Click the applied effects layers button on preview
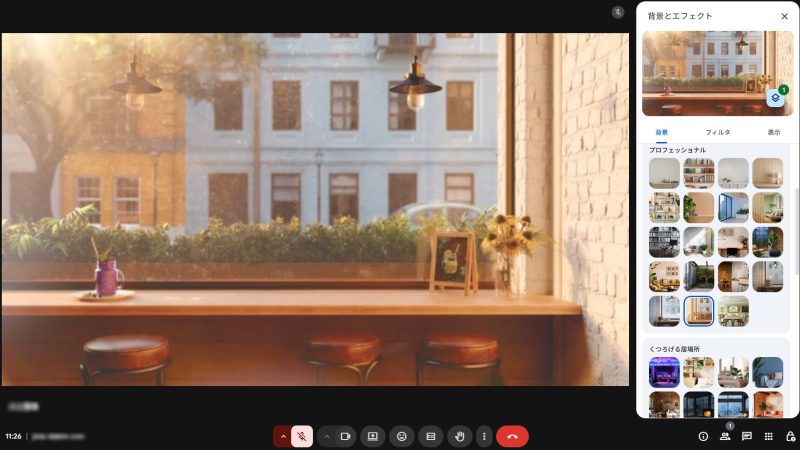Image resolution: width=800 pixels, height=450 pixels. 776,98
